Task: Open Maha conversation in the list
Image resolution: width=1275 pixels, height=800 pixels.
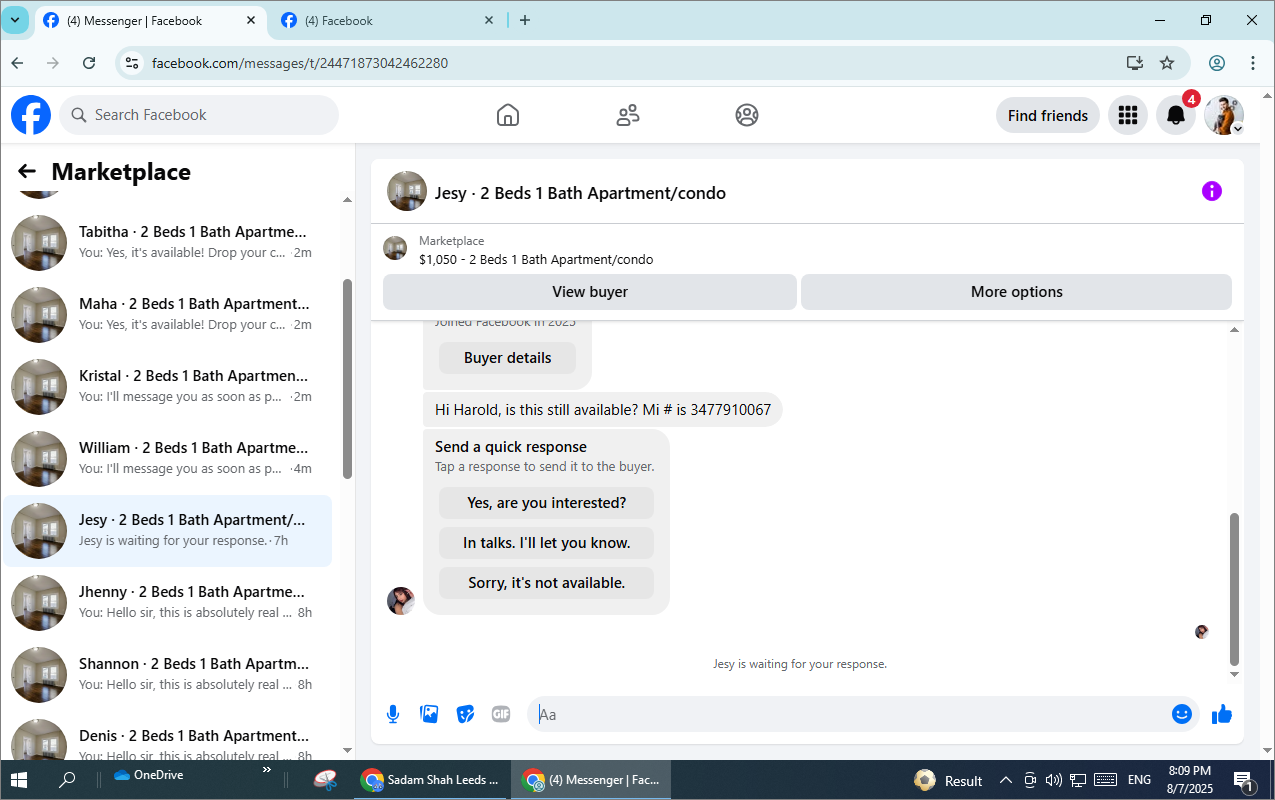Action: tap(168, 315)
